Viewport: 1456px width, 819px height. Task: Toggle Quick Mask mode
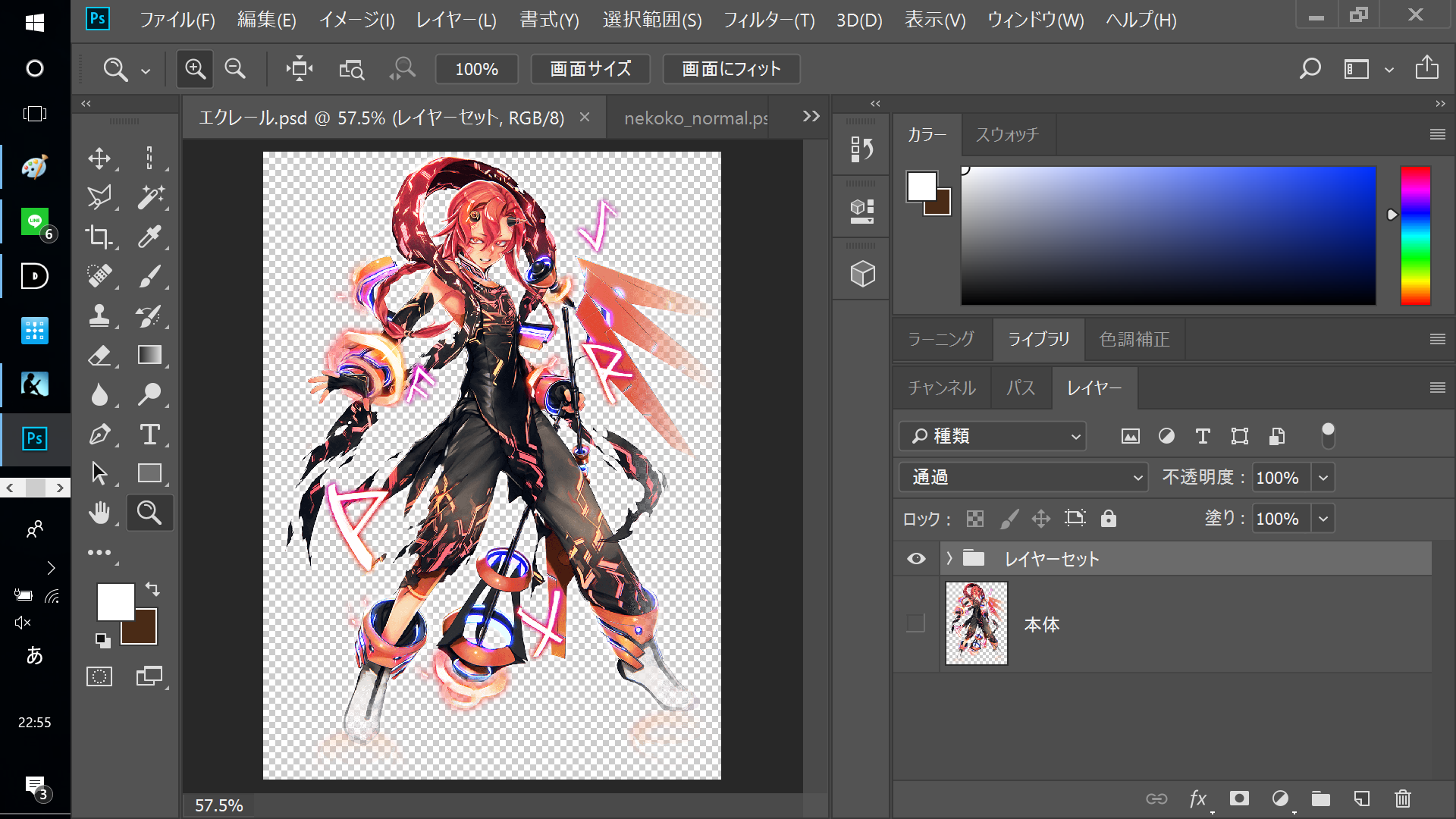click(x=99, y=676)
